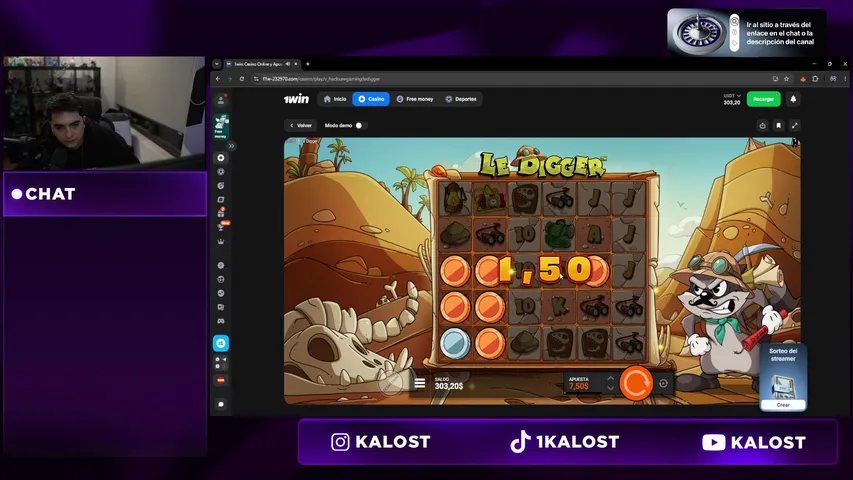The width and height of the screenshot is (853, 480).
Task: Enter fullscreen with the expand icon
Action: click(x=795, y=126)
